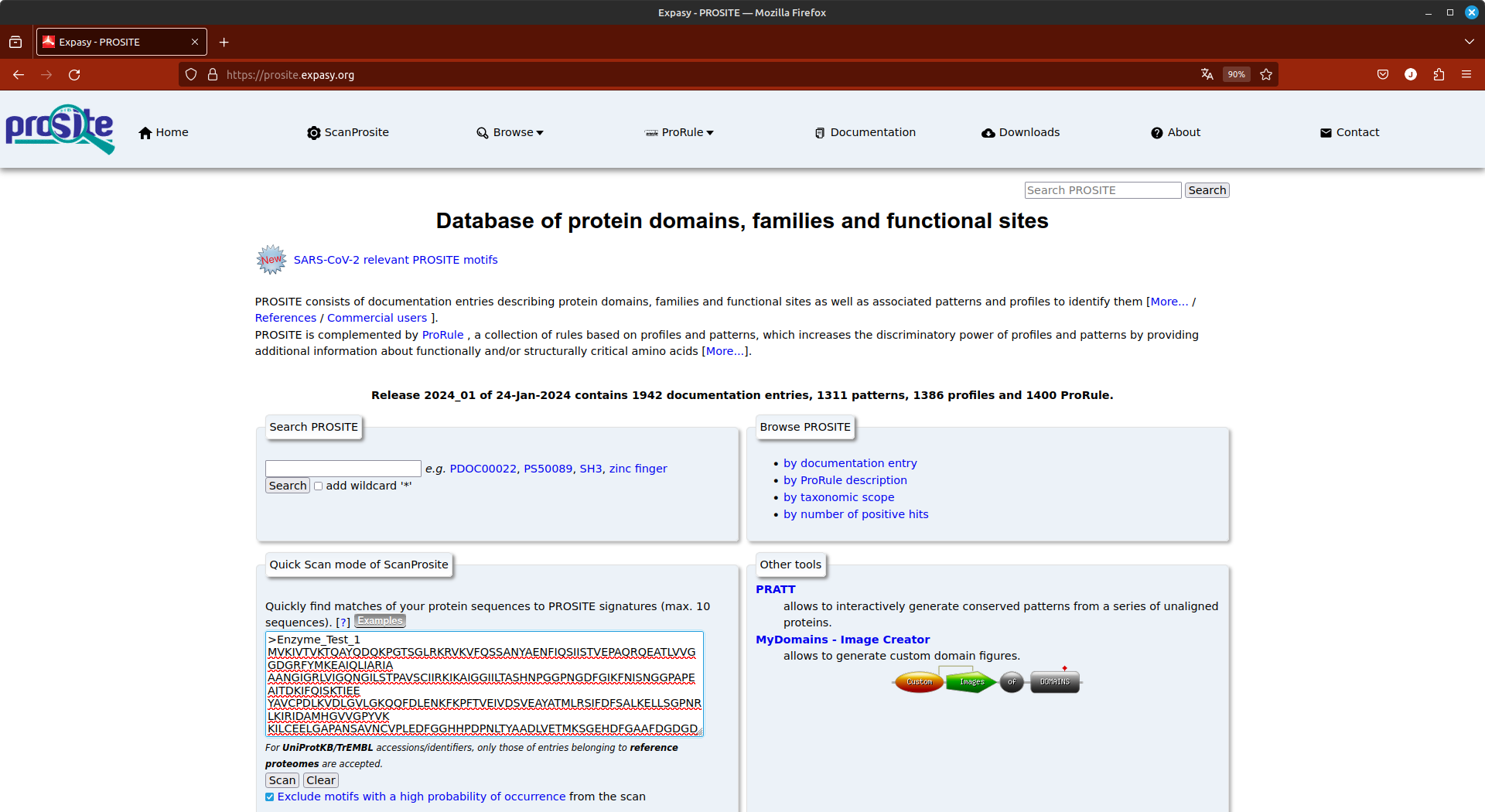Reload the current page

click(74, 74)
